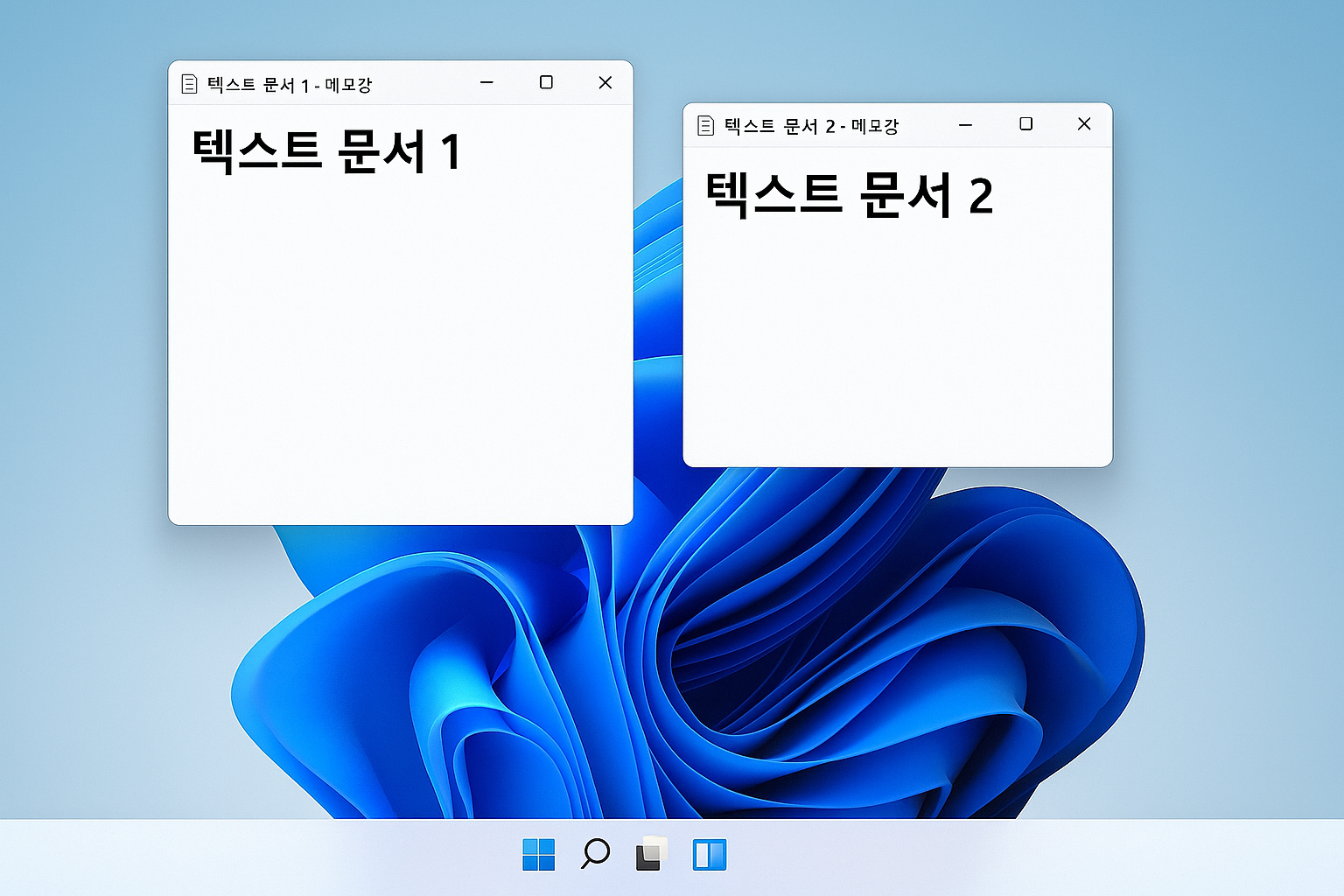Viewport: 1344px width, 896px height.
Task: Open Widgets icon on taskbar
Action: [x=710, y=854]
